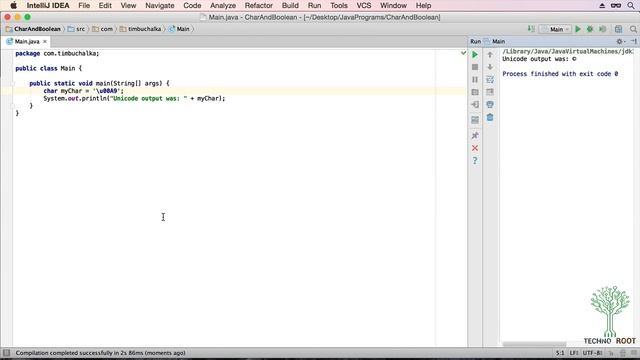
Task: Open Project Structure from the toolbar
Action: [619, 29]
